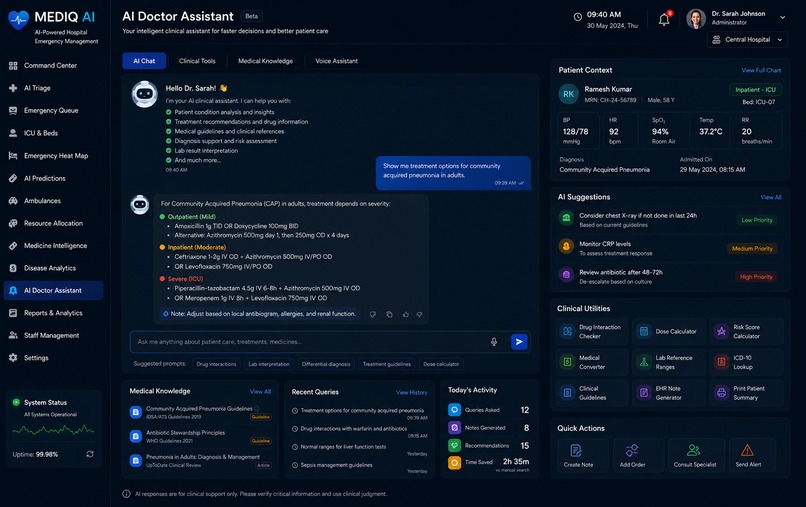Switch to Voice Assistant tab
Image resolution: width=806 pixels, height=507 pixels.
(336, 61)
